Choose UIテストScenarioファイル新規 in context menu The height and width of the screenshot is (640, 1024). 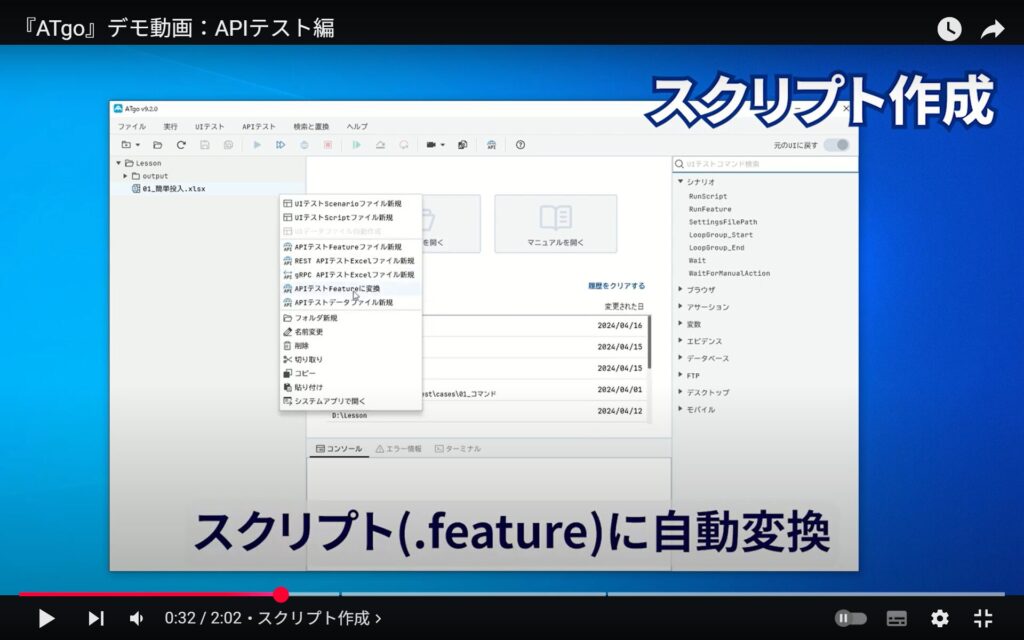(x=351, y=204)
